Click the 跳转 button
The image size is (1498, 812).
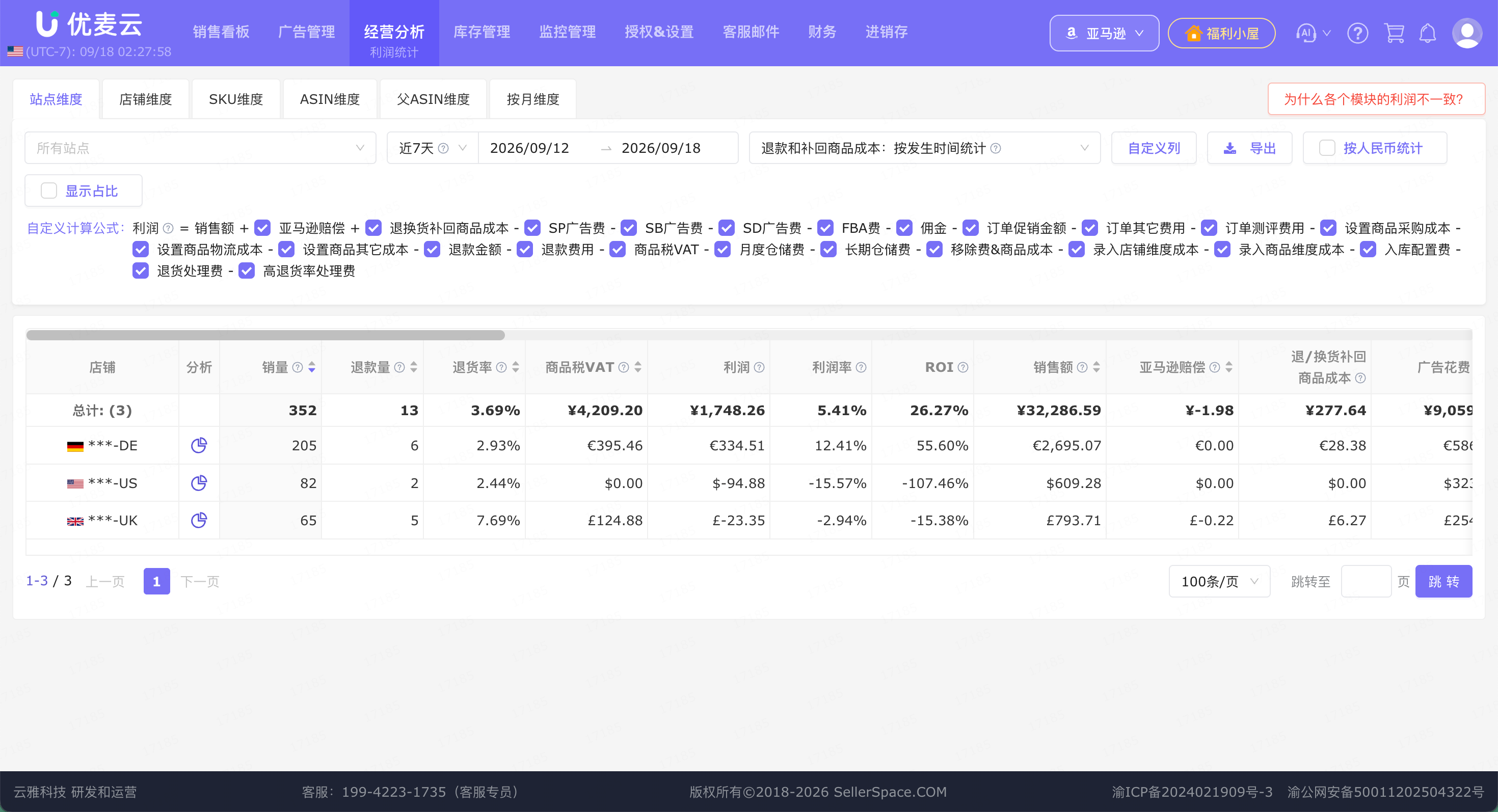point(1443,581)
